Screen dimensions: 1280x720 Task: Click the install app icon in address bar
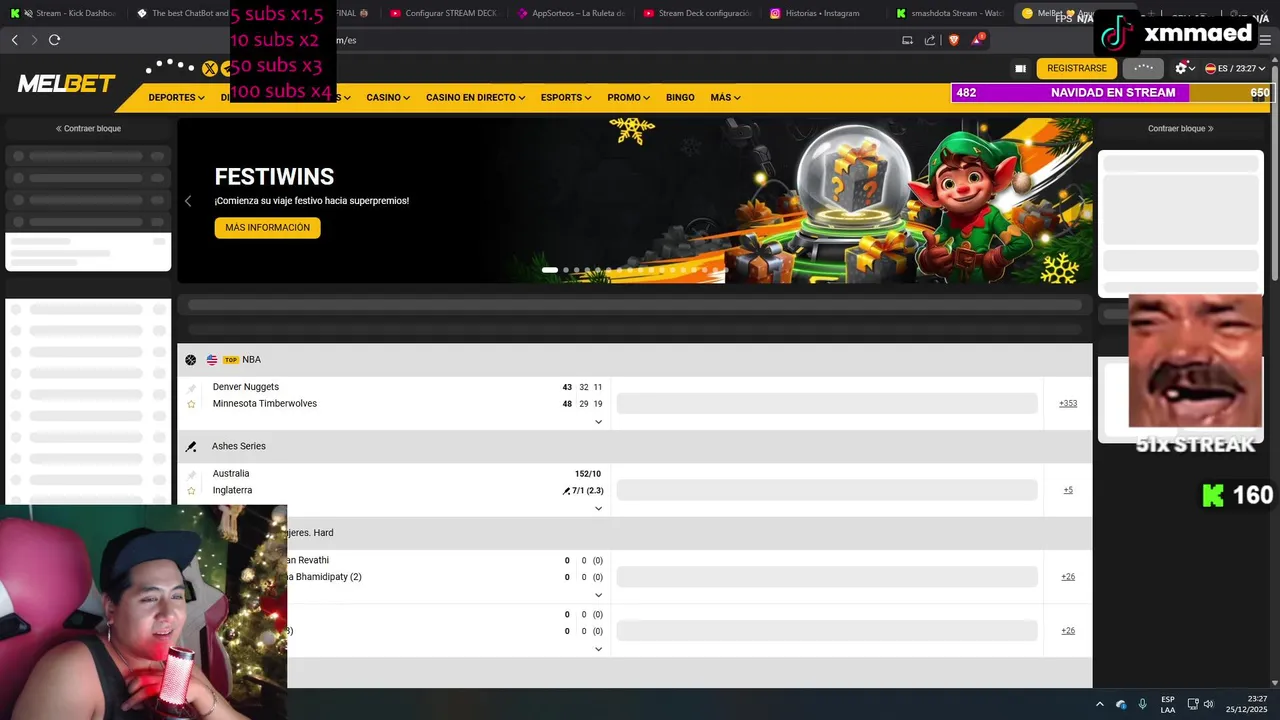click(907, 40)
